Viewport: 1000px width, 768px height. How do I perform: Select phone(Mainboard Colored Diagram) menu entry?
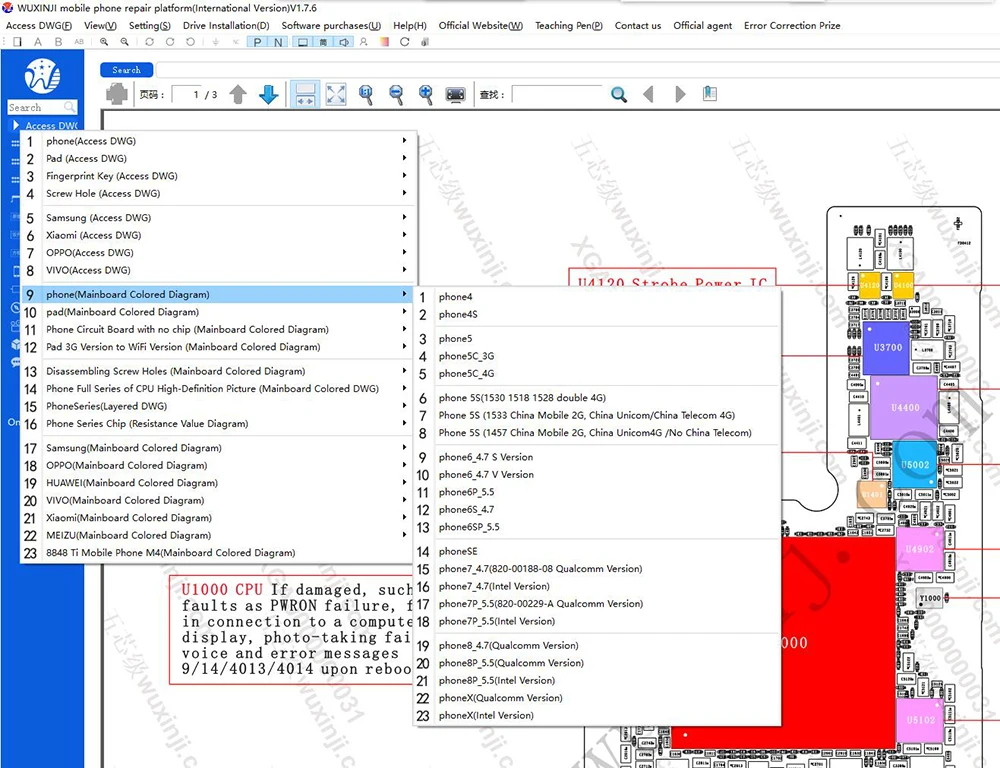(x=218, y=294)
